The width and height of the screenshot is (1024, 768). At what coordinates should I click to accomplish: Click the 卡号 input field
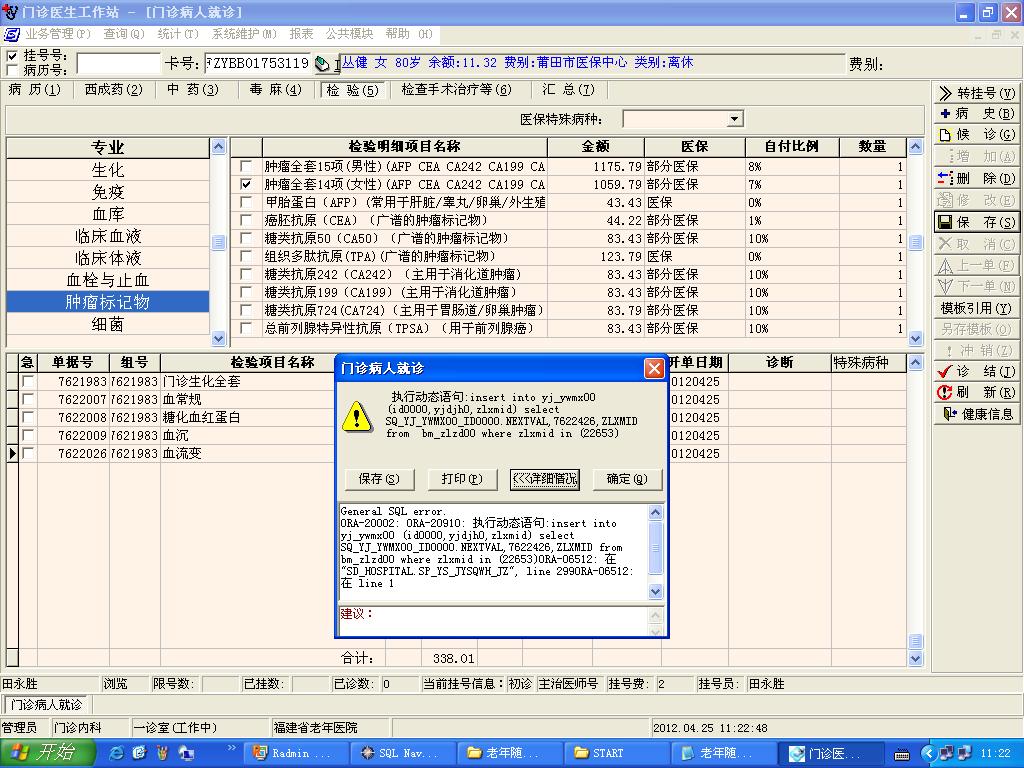coord(257,63)
